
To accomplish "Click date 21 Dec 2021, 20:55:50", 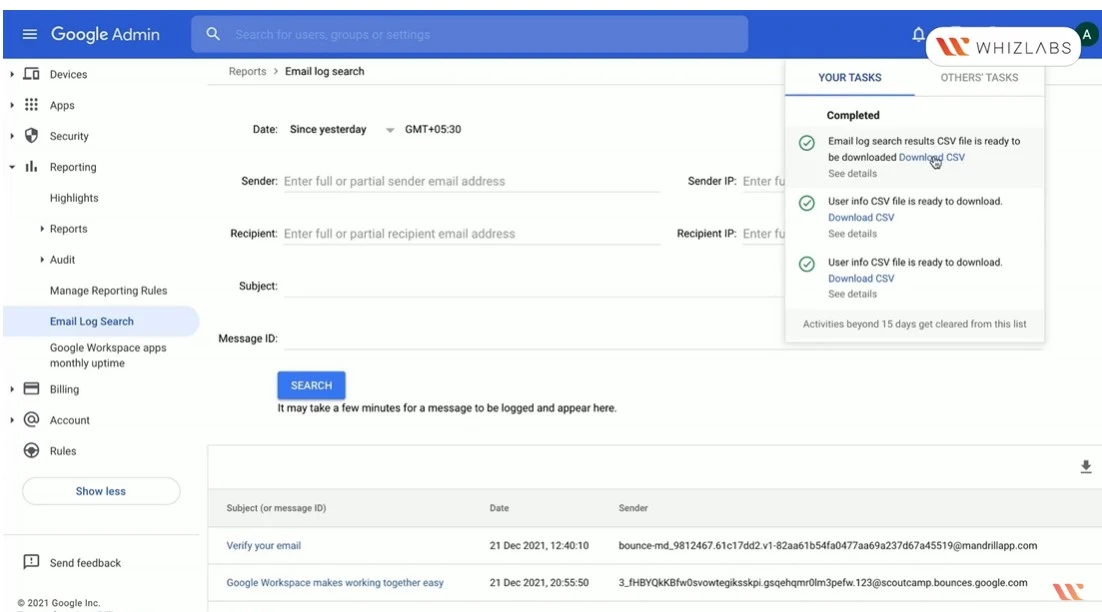I will tap(539, 582).
